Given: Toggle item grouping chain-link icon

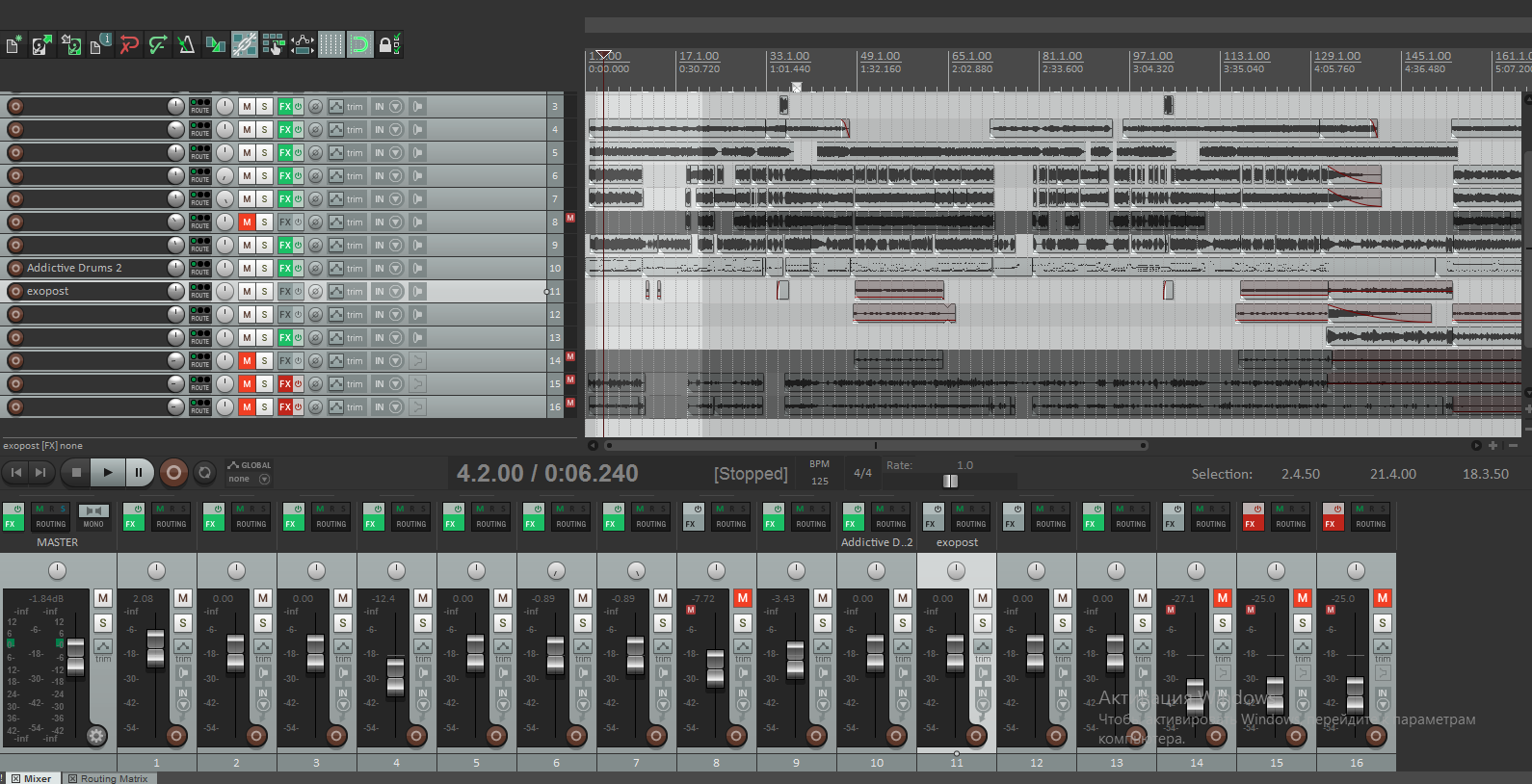Looking at the screenshot, I should pyautogui.click(x=245, y=44).
